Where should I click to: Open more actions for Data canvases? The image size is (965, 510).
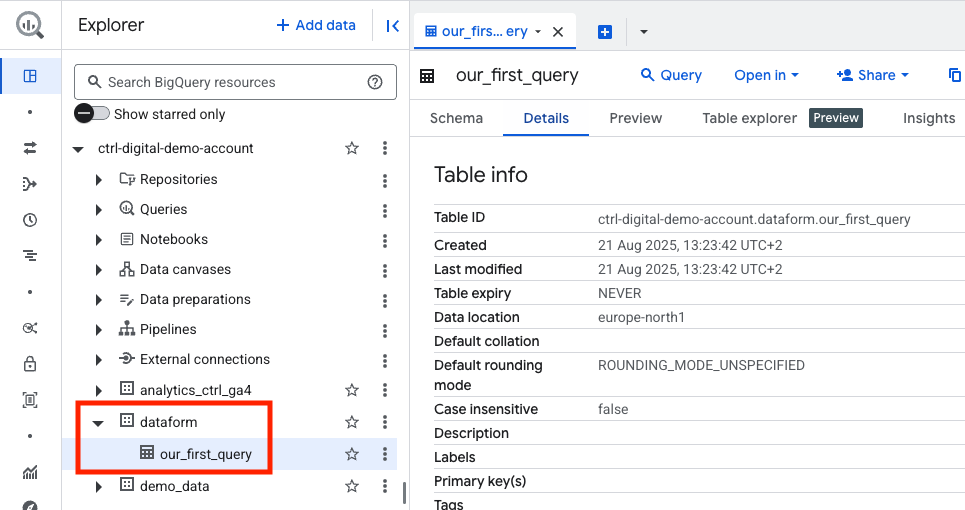[x=385, y=271]
